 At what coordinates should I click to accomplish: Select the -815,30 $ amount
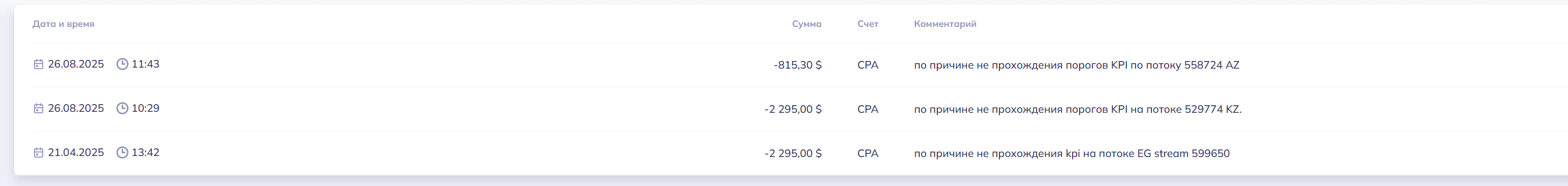798,65
